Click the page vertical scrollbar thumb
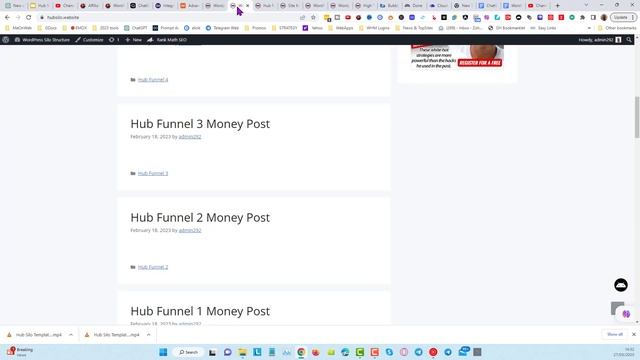Image resolution: width=640 pixels, height=360 pixels. pyautogui.click(x=637, y=117)
